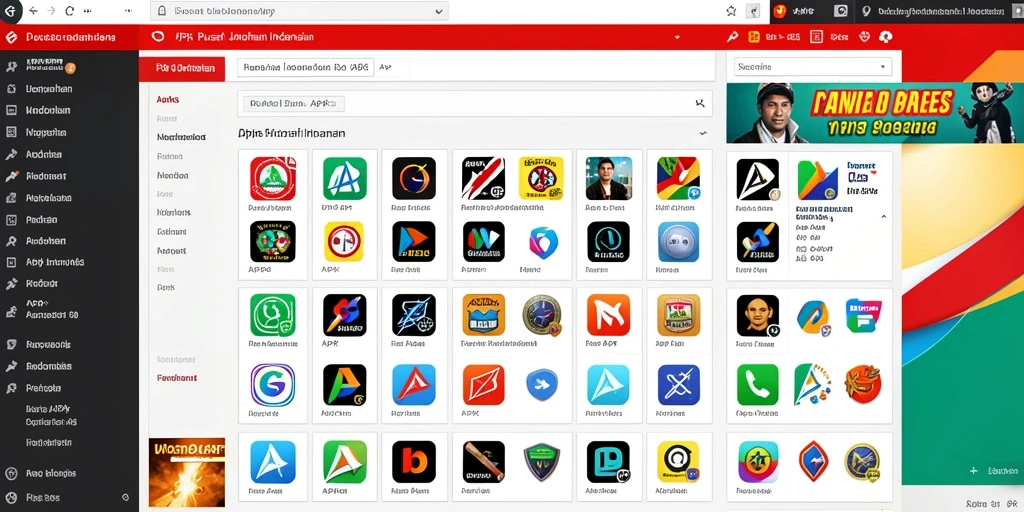Open the banner ad showing man in cap
This screenshot has width=1024, height=512.
pyautogui.click(x=875, y=113)
